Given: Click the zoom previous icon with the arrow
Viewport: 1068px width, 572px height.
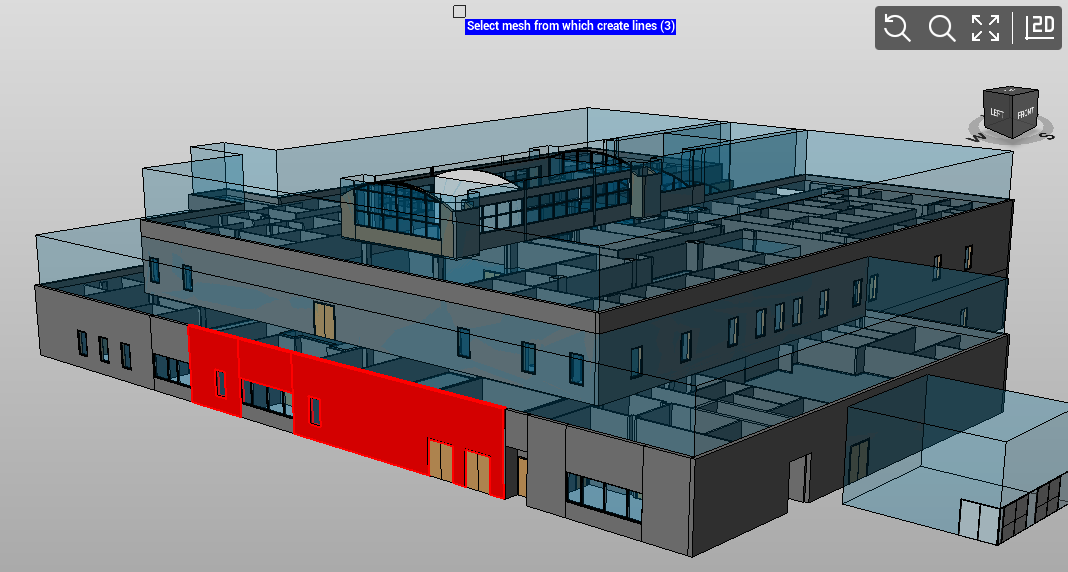Looking at the screenshot, I should 897,28.
